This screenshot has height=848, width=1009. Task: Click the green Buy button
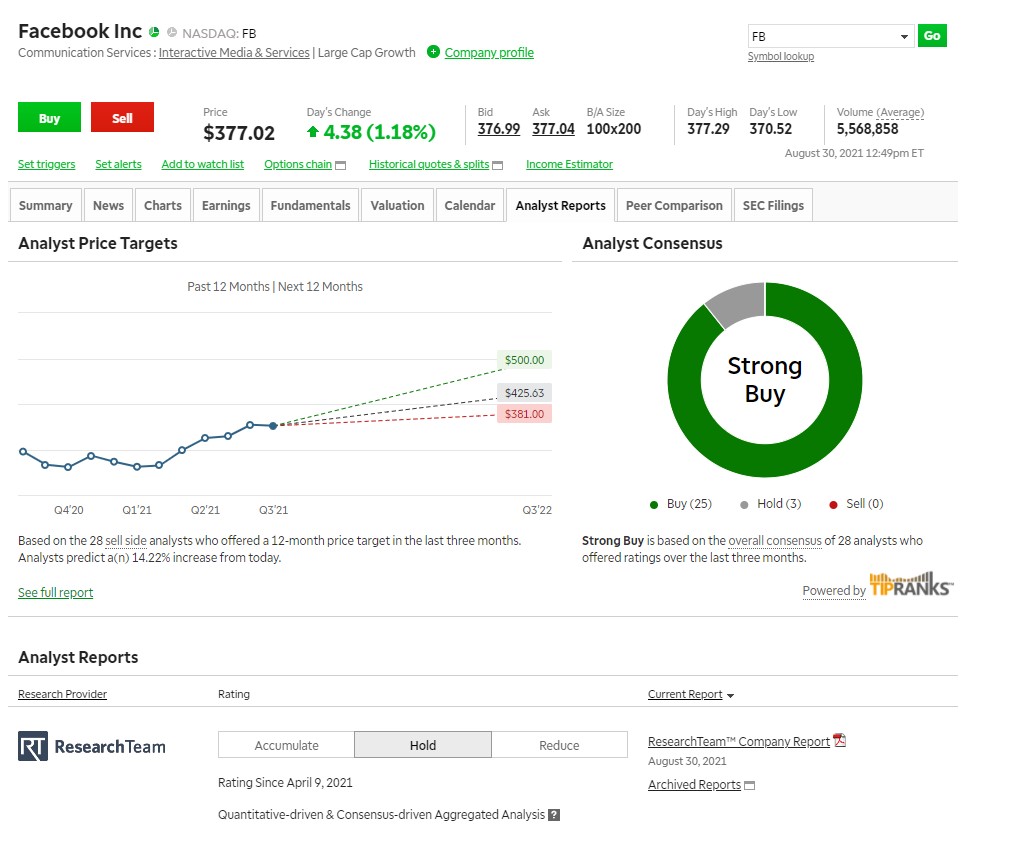pyautogui.click(x=50, y=117)
